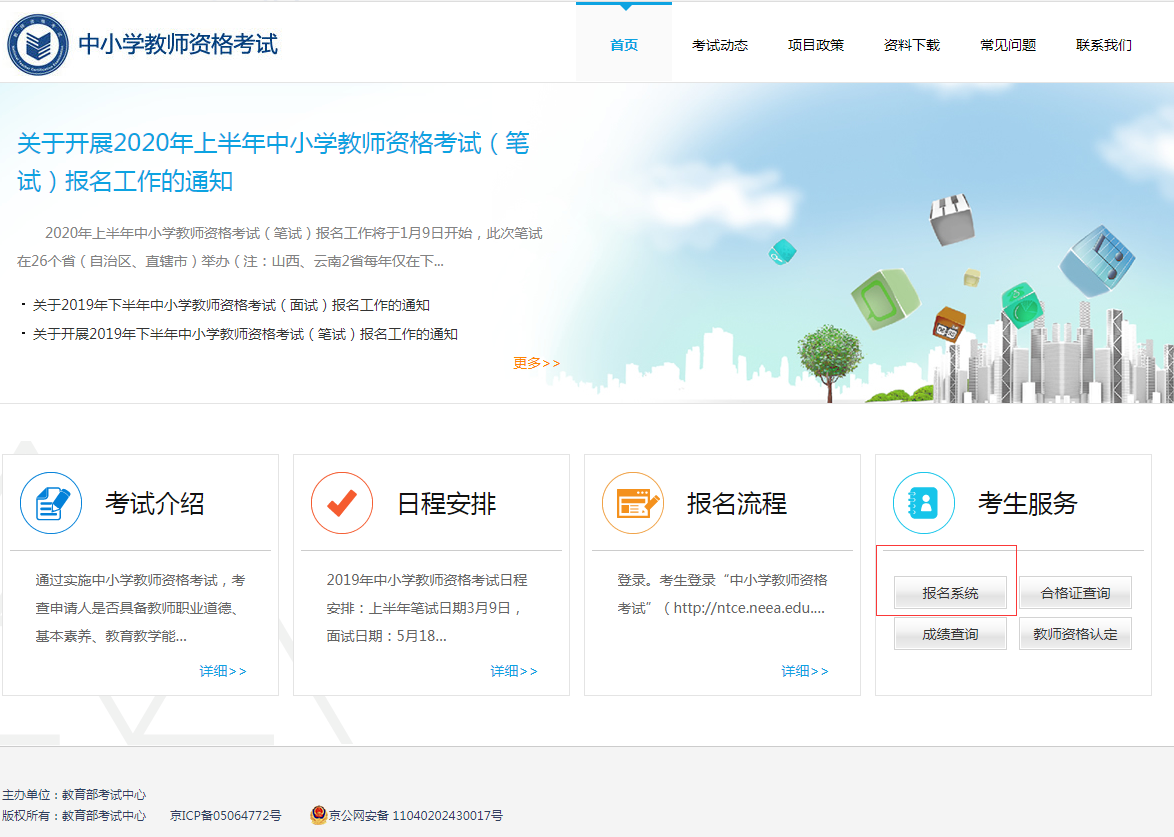
Task: Click the 报名系统 button
Action: (x=950, y=592)
